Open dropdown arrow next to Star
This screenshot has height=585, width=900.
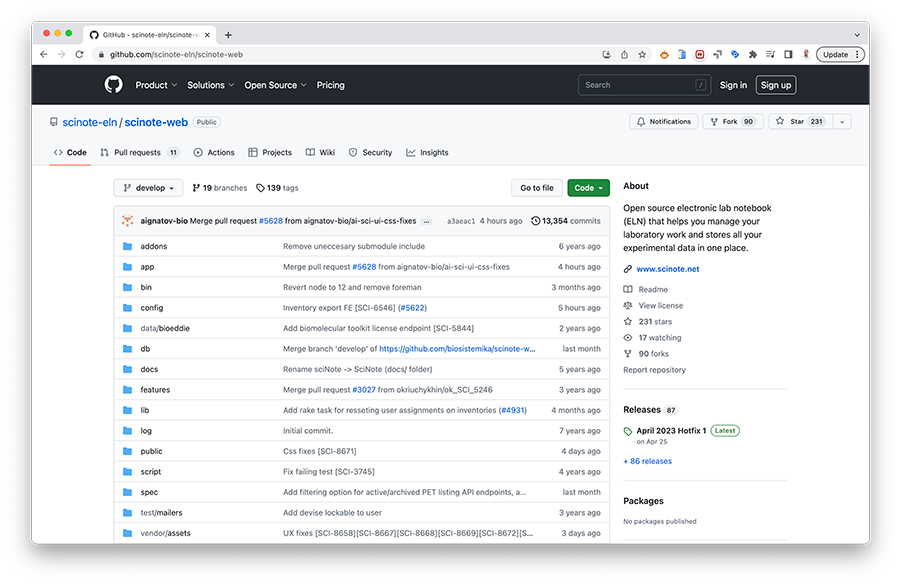pyautogui.click(x=842, y=122)
